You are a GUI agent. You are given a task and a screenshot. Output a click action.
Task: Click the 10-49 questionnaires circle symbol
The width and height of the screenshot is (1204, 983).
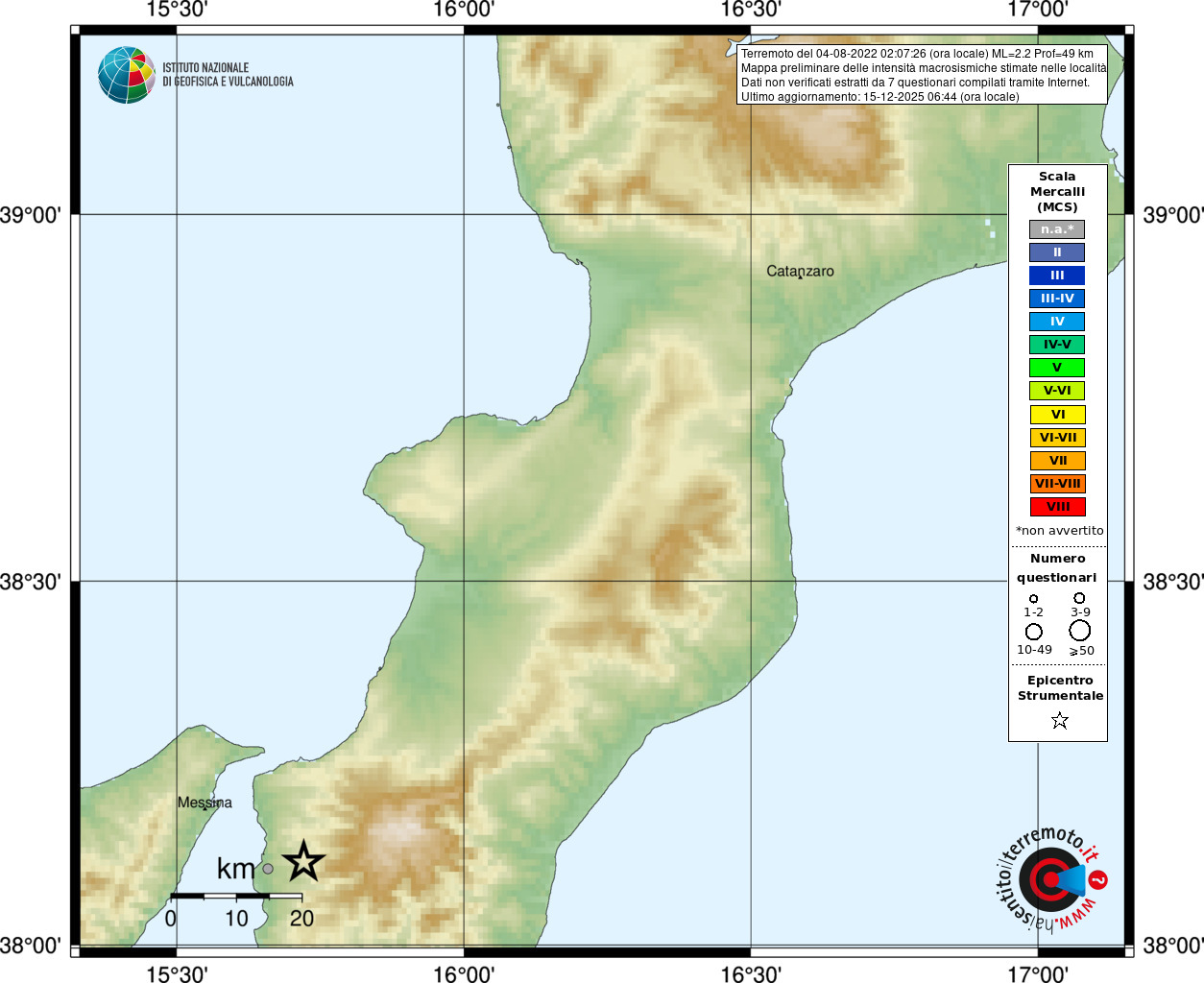pos(1034,632)
